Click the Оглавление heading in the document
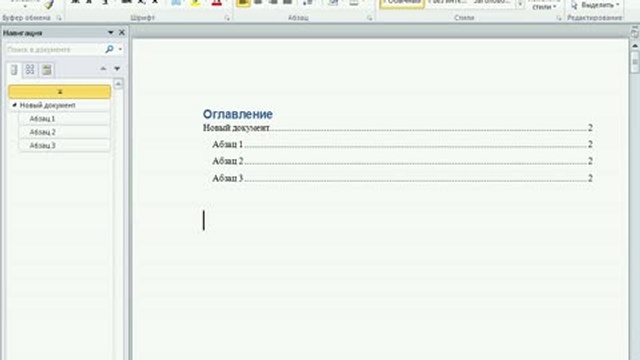The width and height of the screenshot is (640, 360). pos(238,114)
